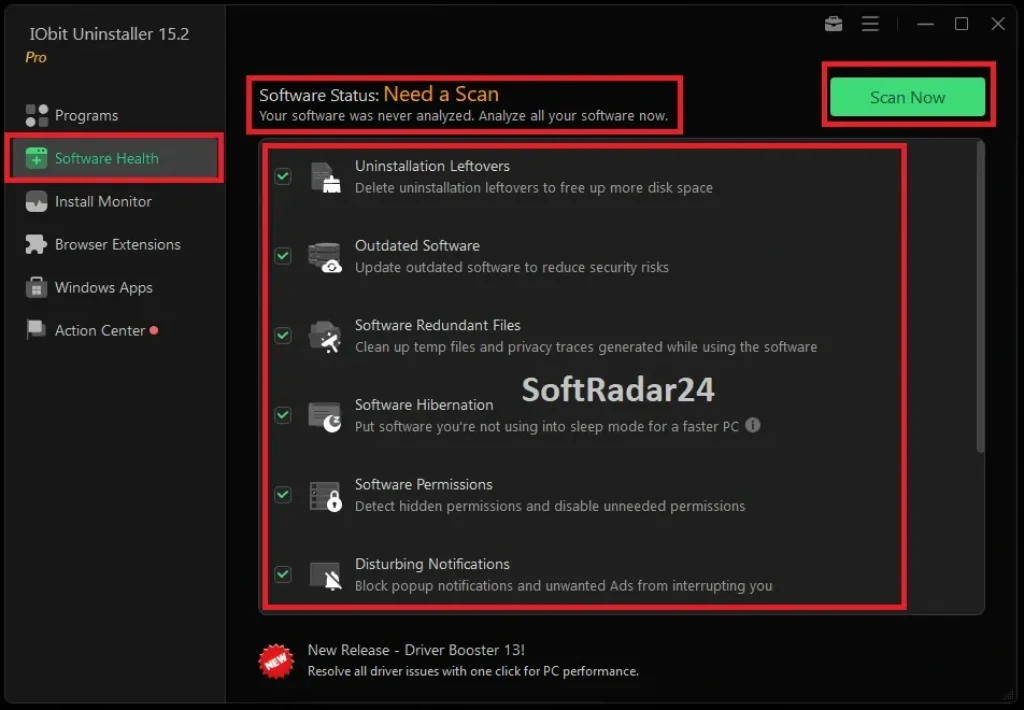Image resolution: width=1024 pixels, height=710 pixels.
Task: Open Install Monitor from the sidebar
Action: pyautogui.click(x=36, y=201)
